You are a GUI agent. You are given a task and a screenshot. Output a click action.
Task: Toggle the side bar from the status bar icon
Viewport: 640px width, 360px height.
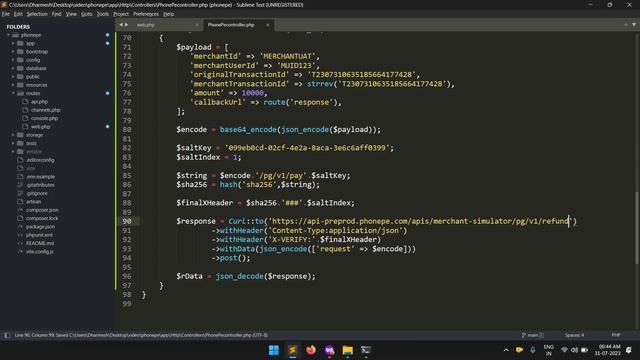point(7,335)
